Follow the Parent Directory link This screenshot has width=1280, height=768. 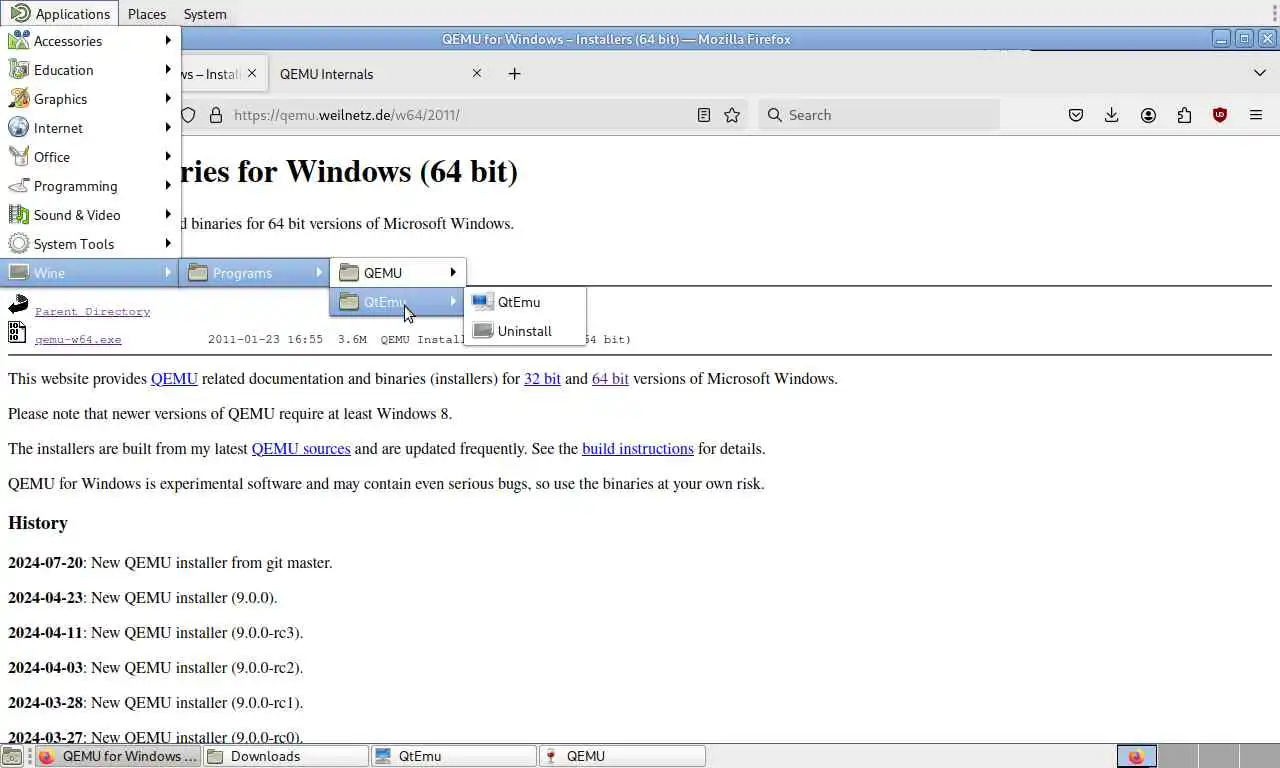[92, 311]
